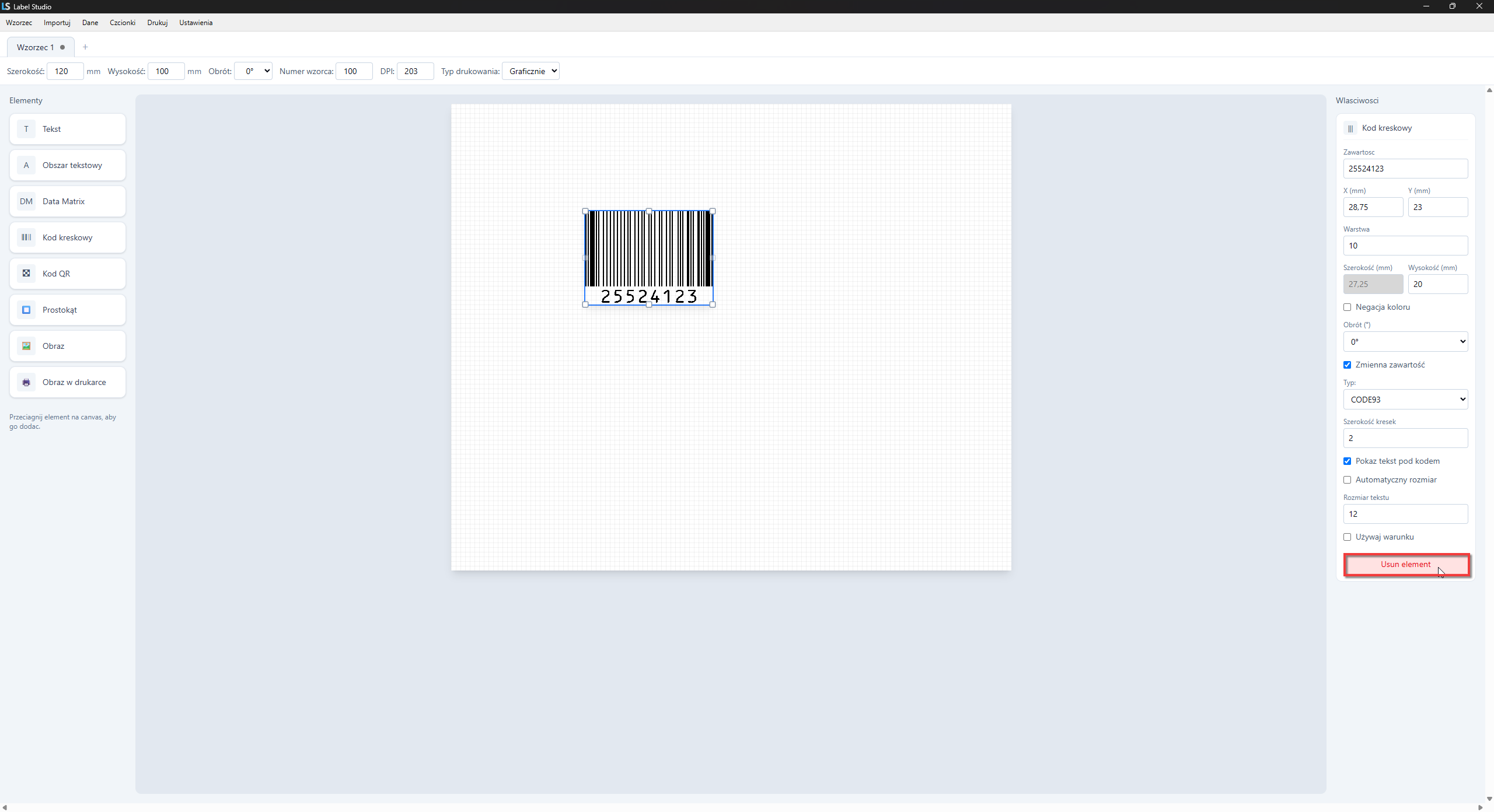Toggle Pokaz tekst pod kodem checkbox
Image resolution: width=1494 pixels, height=812 pixels.
[x=1347, y=461]
